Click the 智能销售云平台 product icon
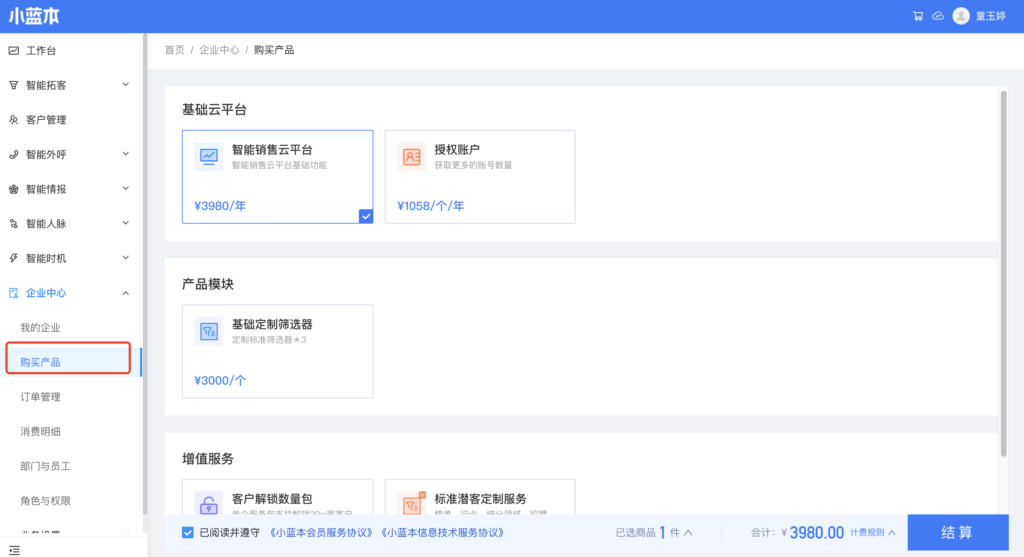This screenshot has height=557, width=1024. click(x=209, y=156)
